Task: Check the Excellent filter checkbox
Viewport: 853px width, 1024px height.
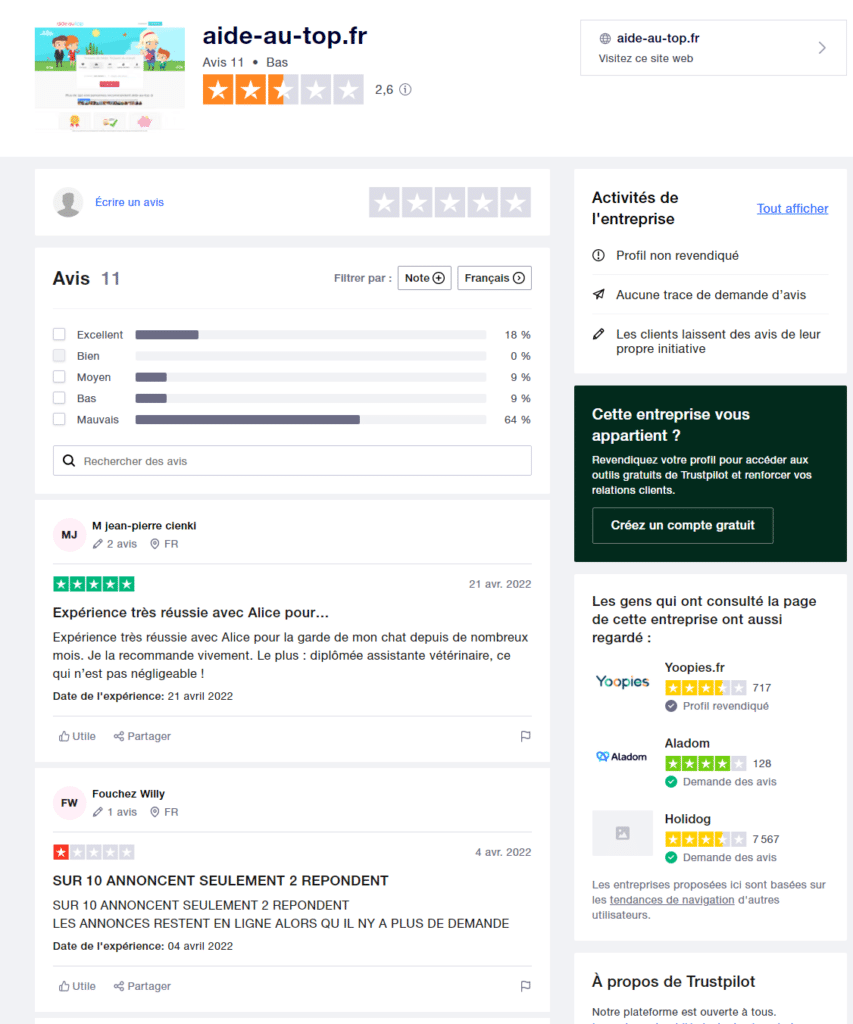Action: pyautogui.click(x=59, y=334)
